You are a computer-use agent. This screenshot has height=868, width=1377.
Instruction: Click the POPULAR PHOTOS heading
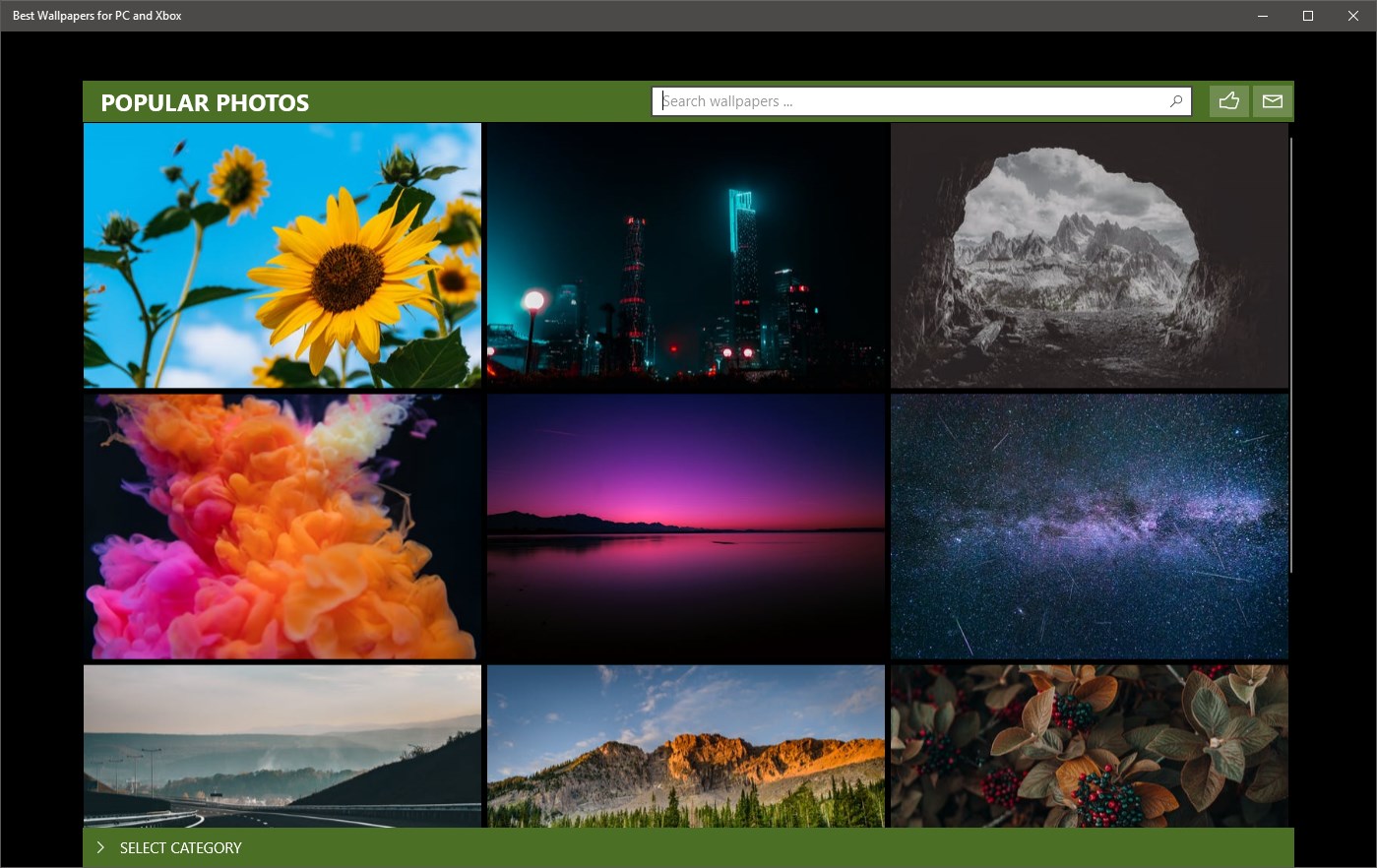[205, 103]
